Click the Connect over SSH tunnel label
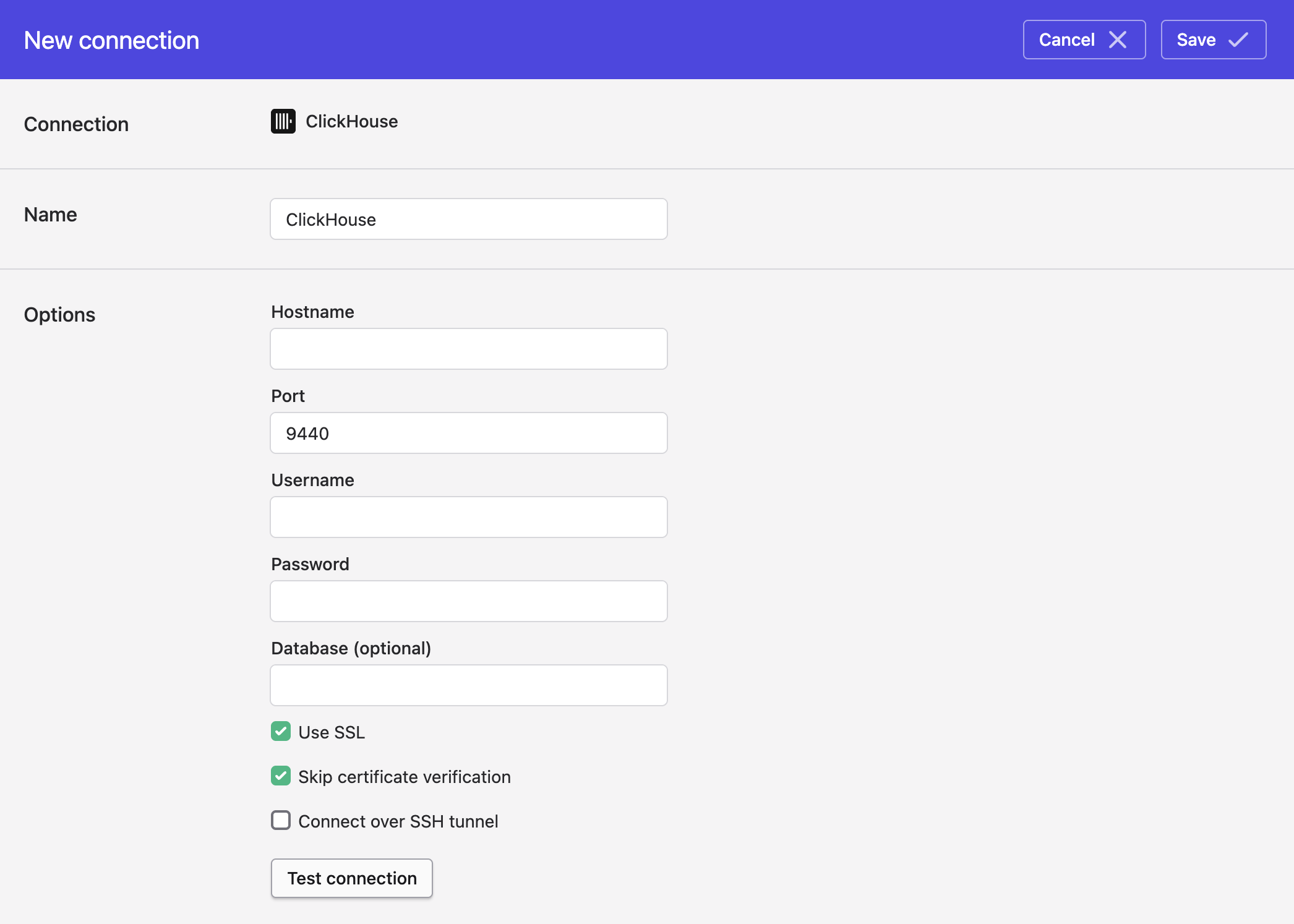 click(x=398, y=821)
